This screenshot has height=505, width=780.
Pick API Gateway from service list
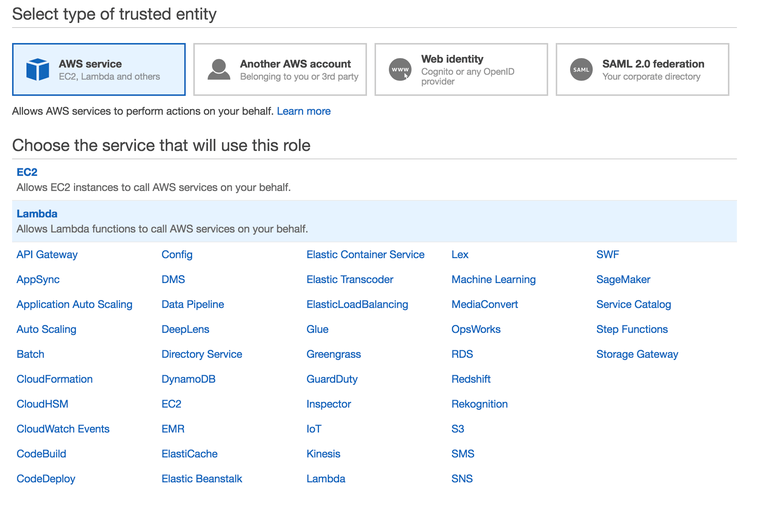[47, 254]
